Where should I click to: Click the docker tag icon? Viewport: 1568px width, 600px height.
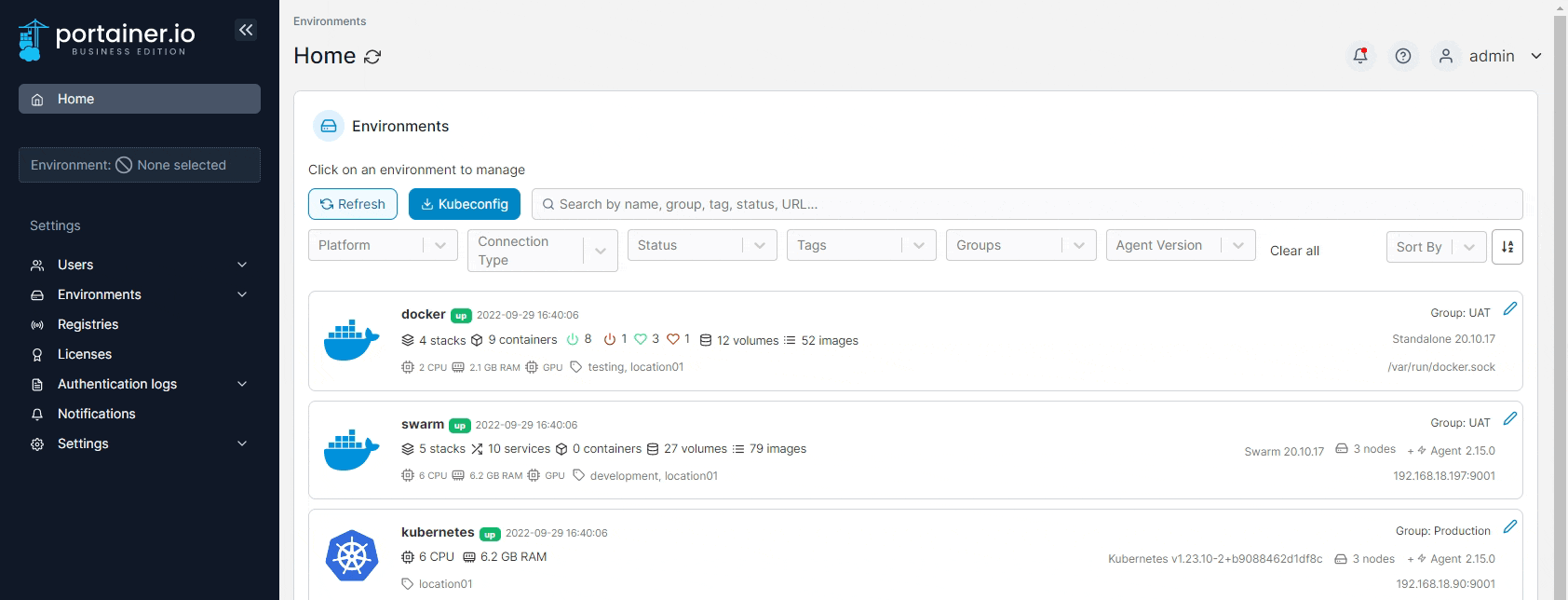[x=576, y=367]
